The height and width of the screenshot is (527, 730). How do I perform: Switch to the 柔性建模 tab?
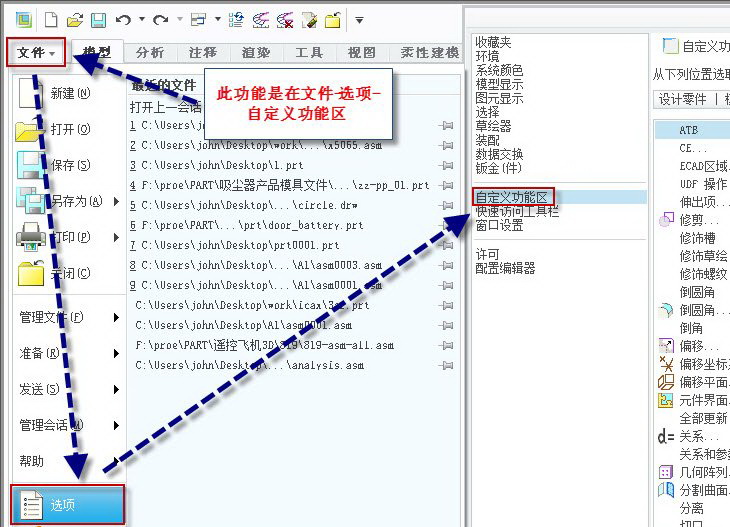tap(429, 53)
